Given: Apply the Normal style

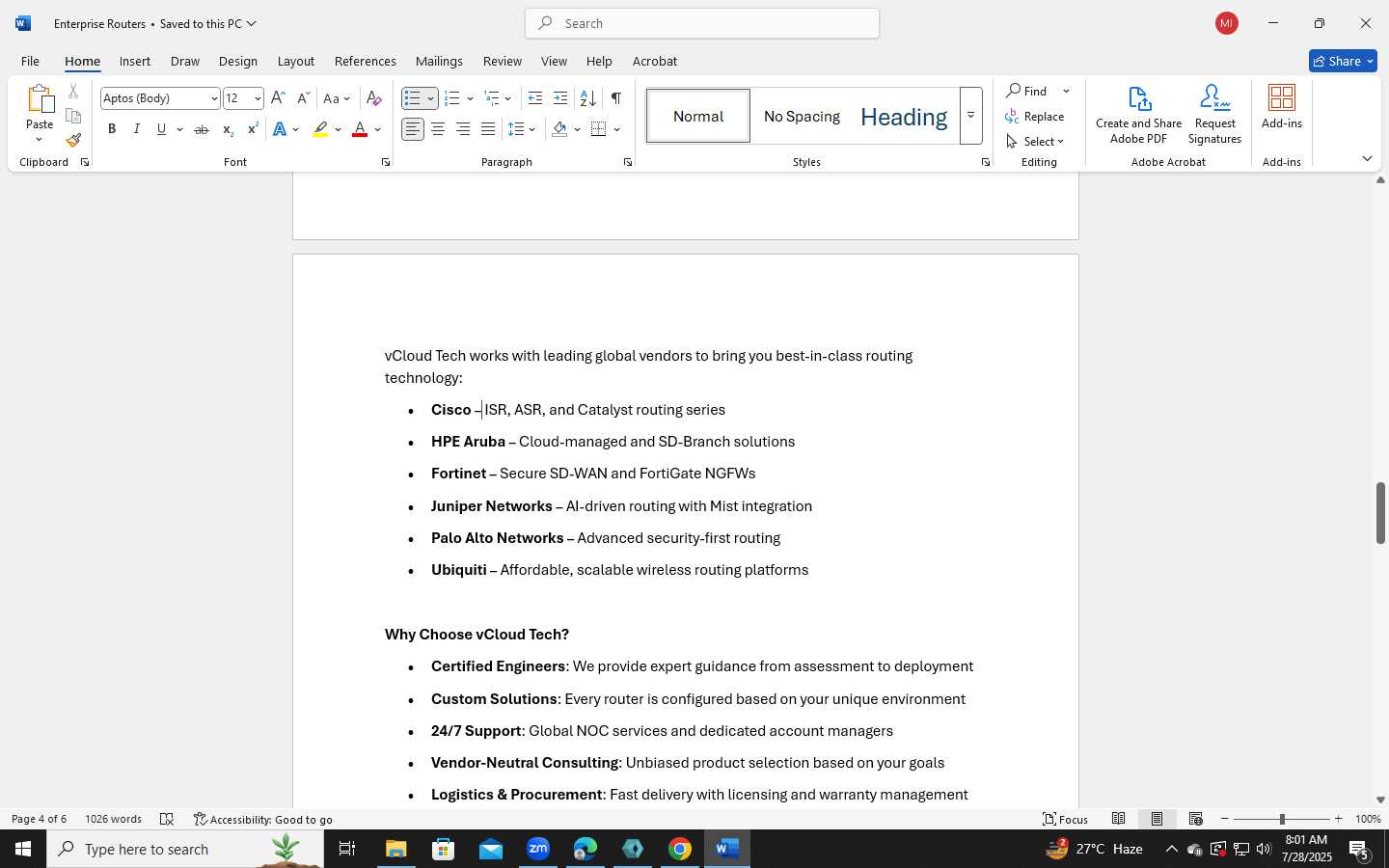Looking at the screenshot, I should pyautogui.click(x=698, y=116).
